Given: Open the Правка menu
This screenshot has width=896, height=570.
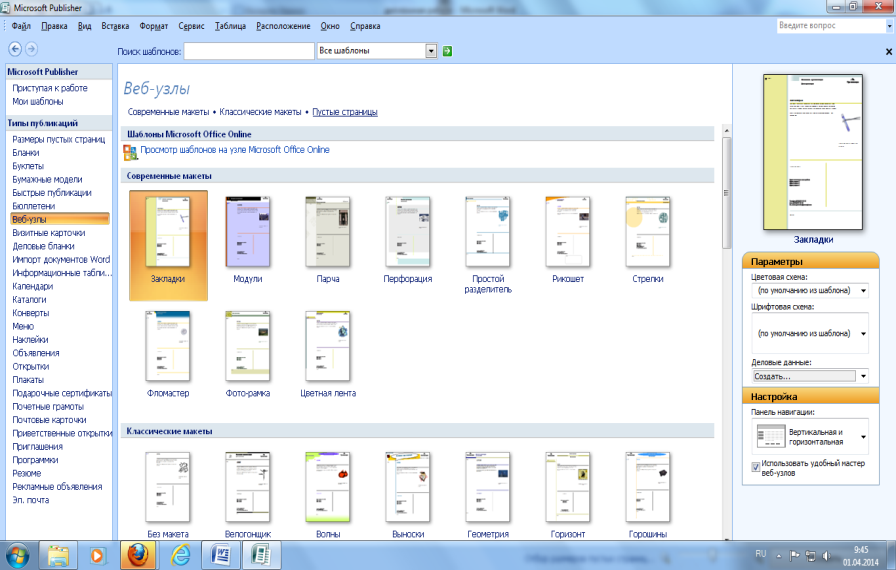Looking at the screenshot, I should click(x=54, y=26).
